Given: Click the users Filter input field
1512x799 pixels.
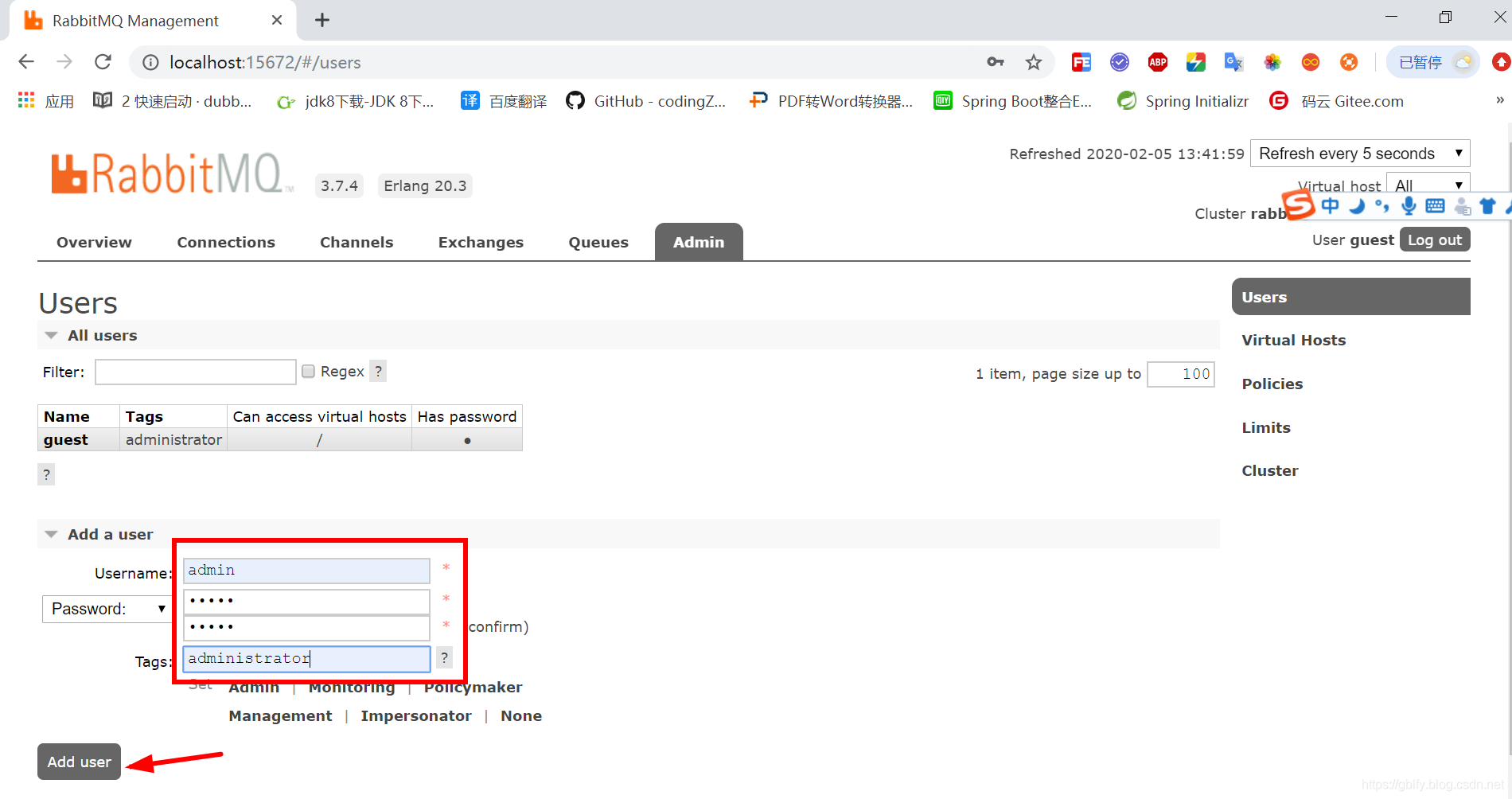Looking at the screenshot, I should (x=196, y=372).
